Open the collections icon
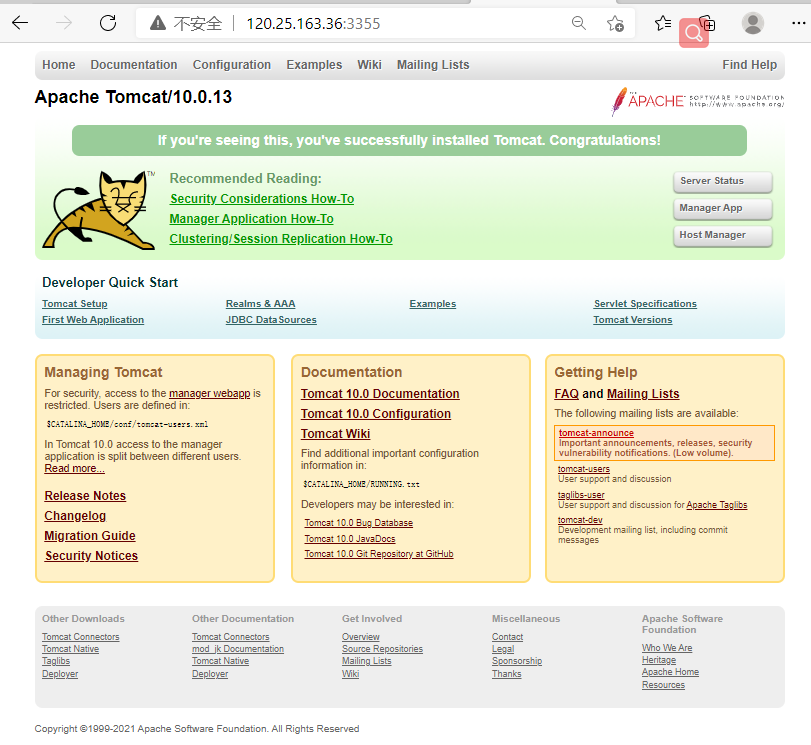This screenshot has width=811, height=745. coord(708,23)
